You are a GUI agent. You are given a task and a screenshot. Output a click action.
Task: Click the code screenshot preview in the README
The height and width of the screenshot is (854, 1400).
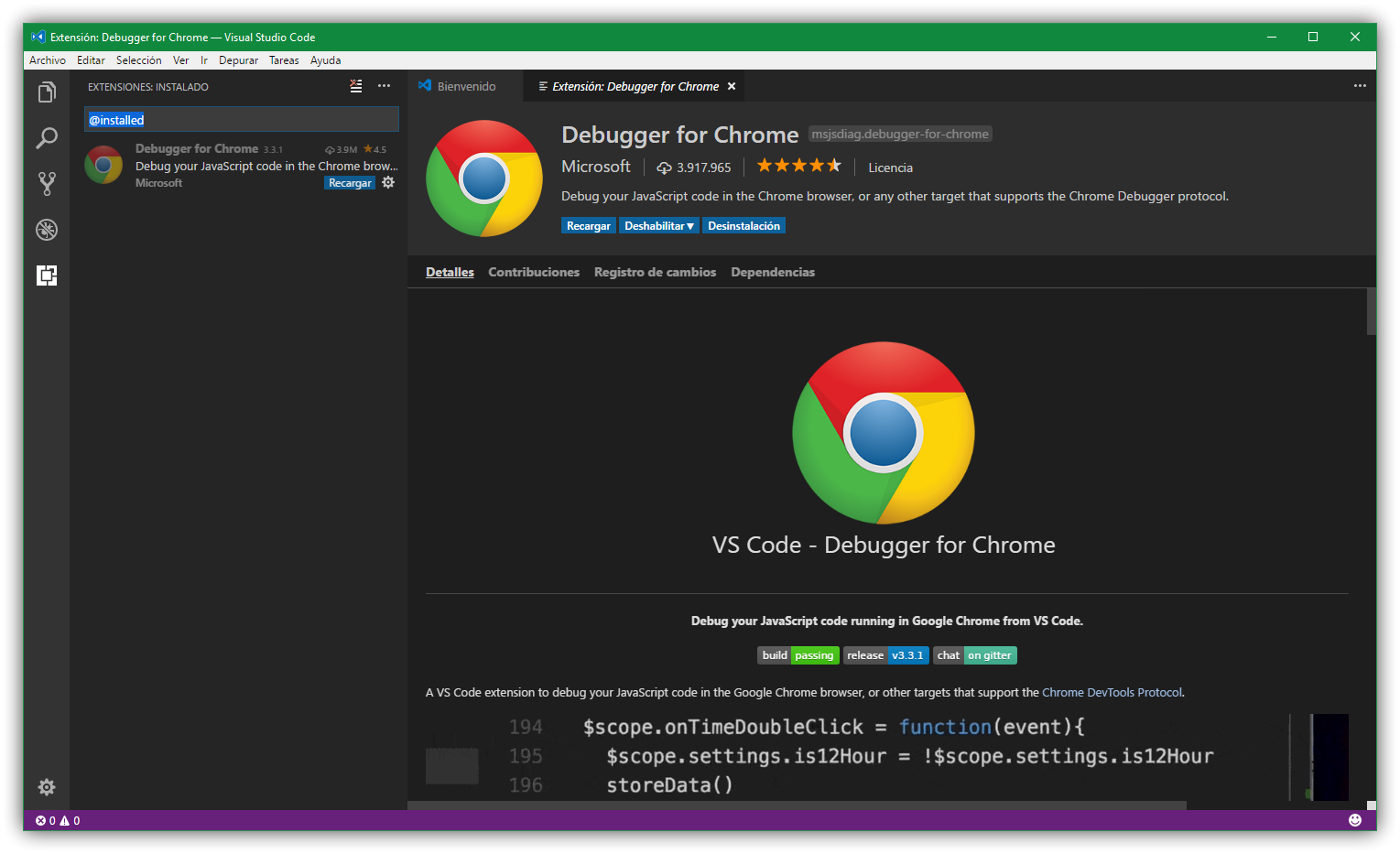pyautogui.click(x=887, y=758)
